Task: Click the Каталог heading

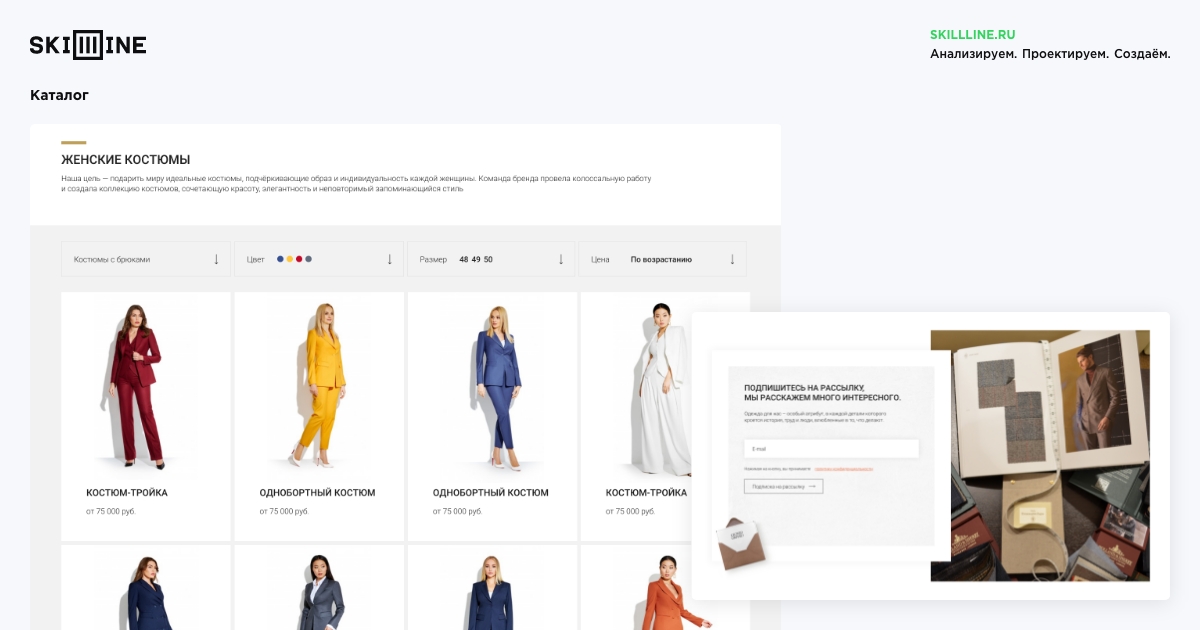Action: [x=59, y=95]
